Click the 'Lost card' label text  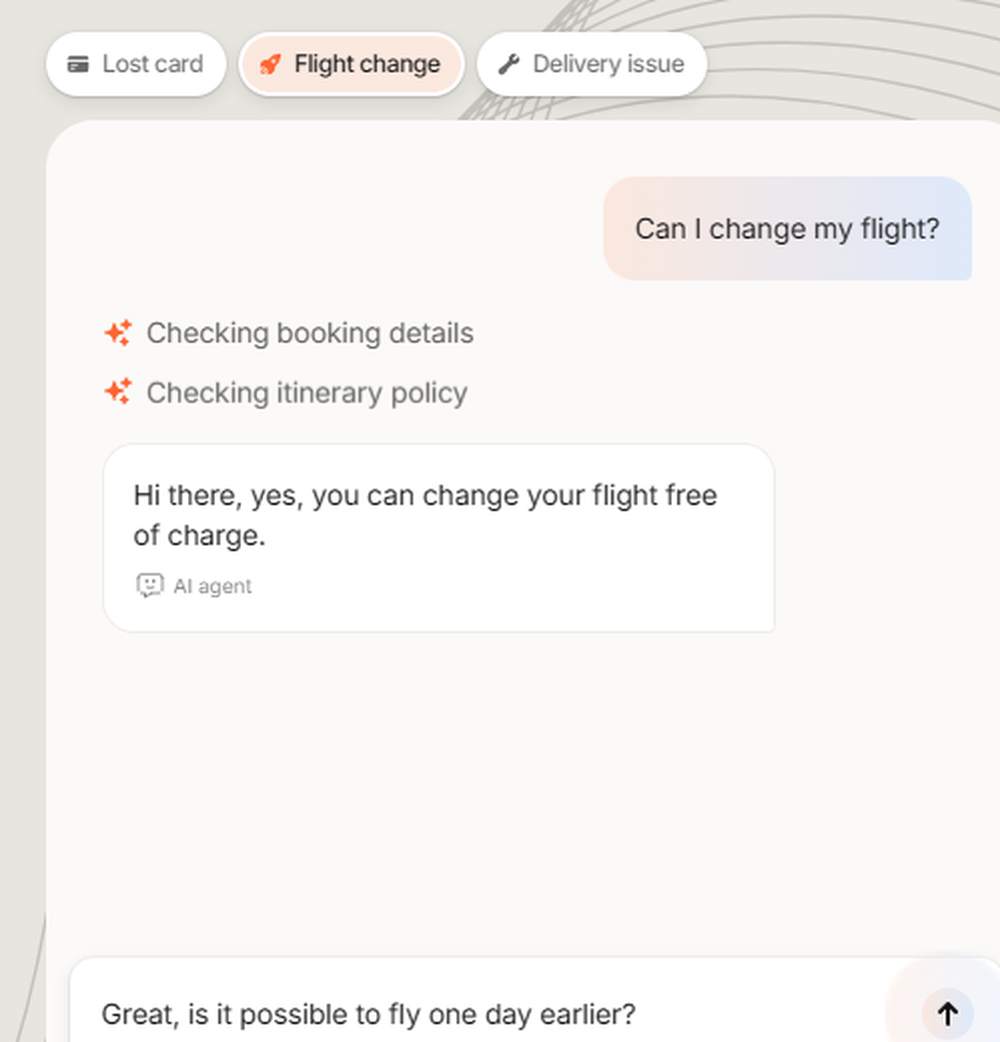(153, 64)
